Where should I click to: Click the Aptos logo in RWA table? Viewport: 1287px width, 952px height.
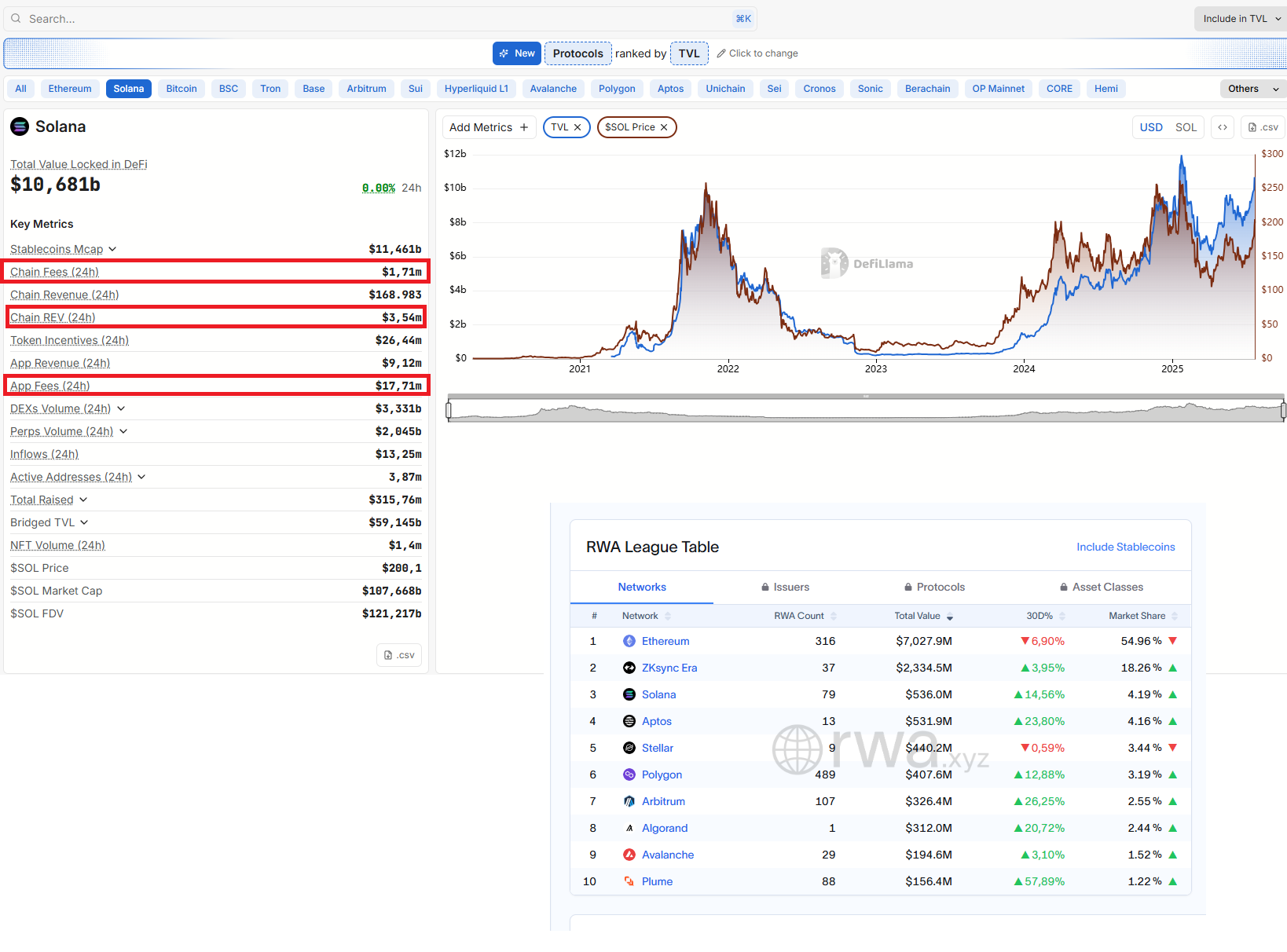pyautogui.click(x=629, y=721)
